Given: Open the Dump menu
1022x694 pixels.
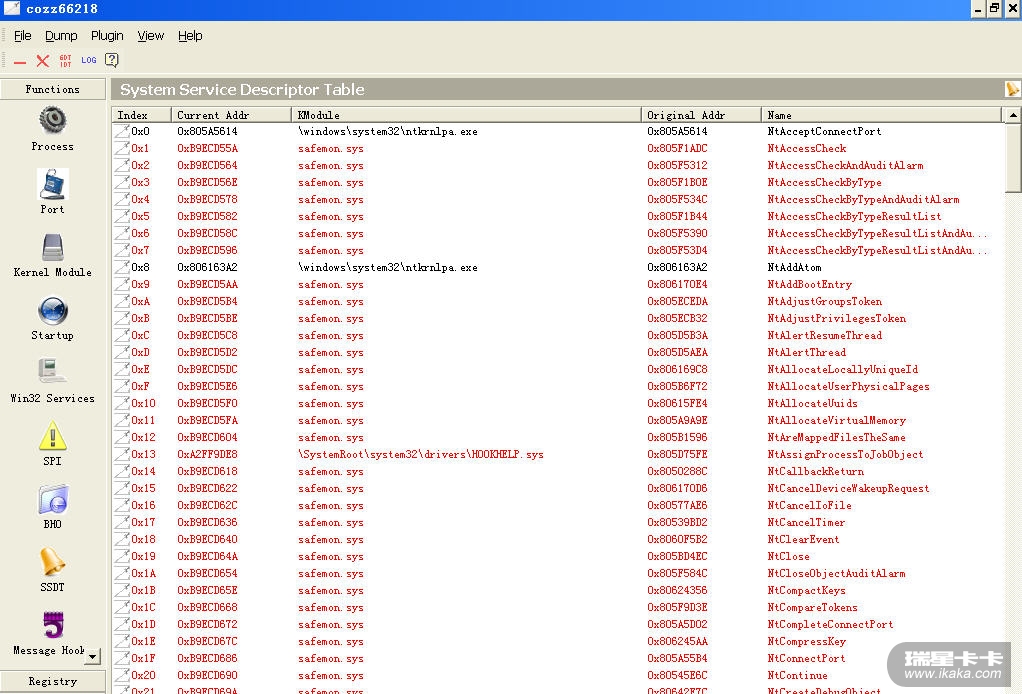Looking at the screenshot, I should click(61, 36).
